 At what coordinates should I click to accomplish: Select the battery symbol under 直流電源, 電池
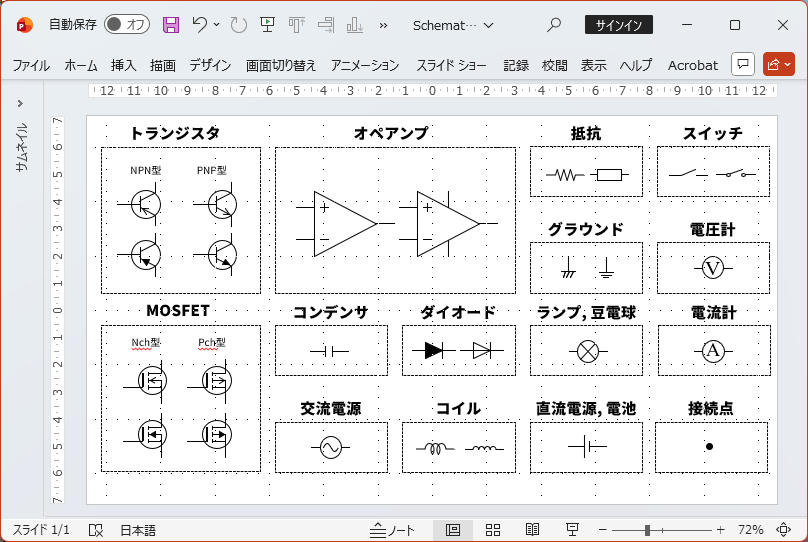(x=587, y=446)
